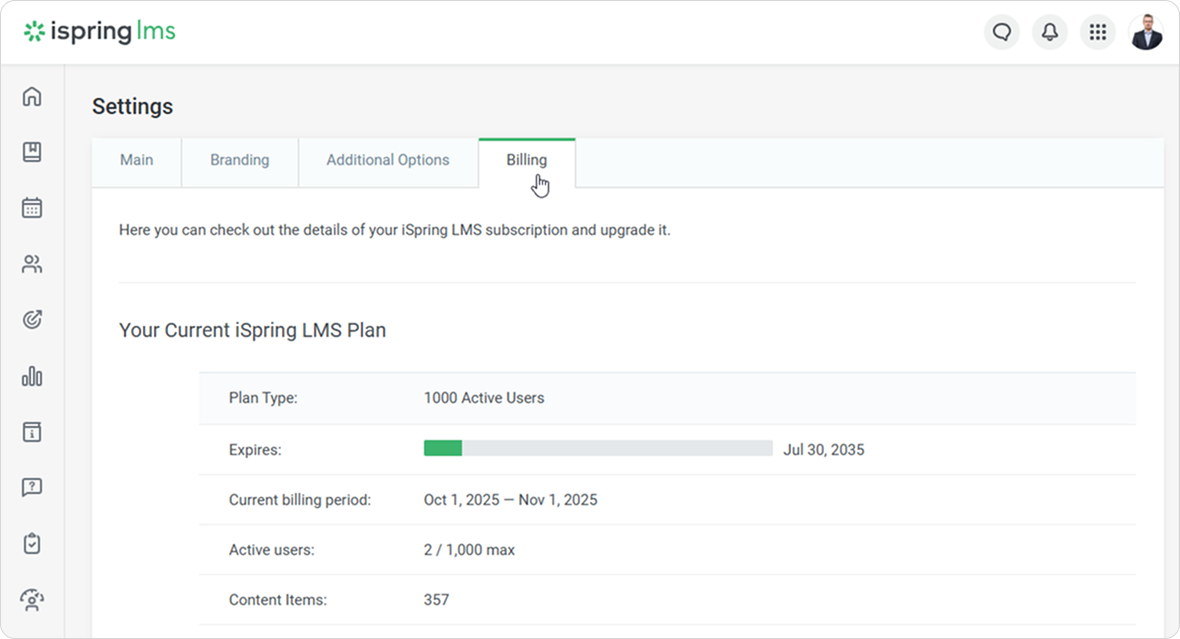Screen dimensions: 1180x639
Task: Click the info box icon in sidebar
Action: point(32,432)
